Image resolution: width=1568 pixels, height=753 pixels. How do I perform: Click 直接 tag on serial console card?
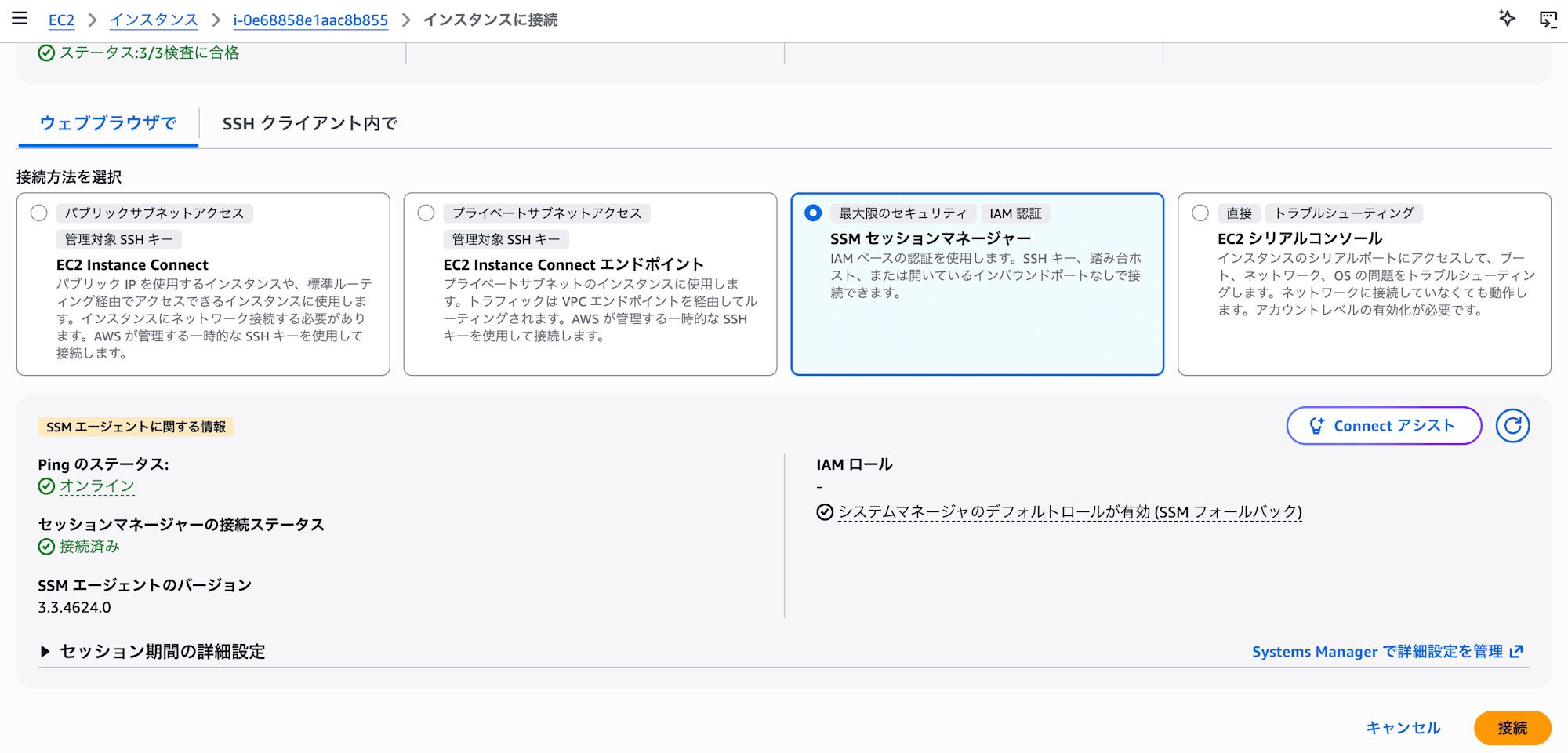pyautogui.click(x=1239, y=213)
